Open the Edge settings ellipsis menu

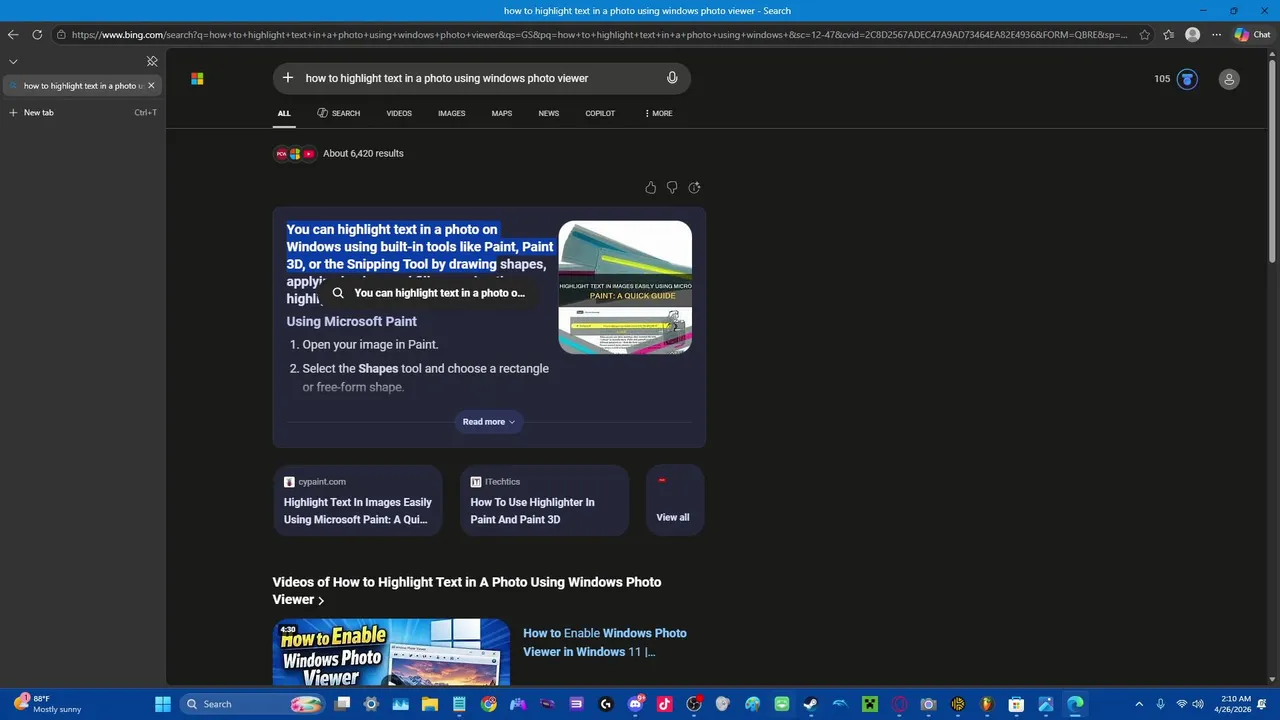click(1217, 34)
